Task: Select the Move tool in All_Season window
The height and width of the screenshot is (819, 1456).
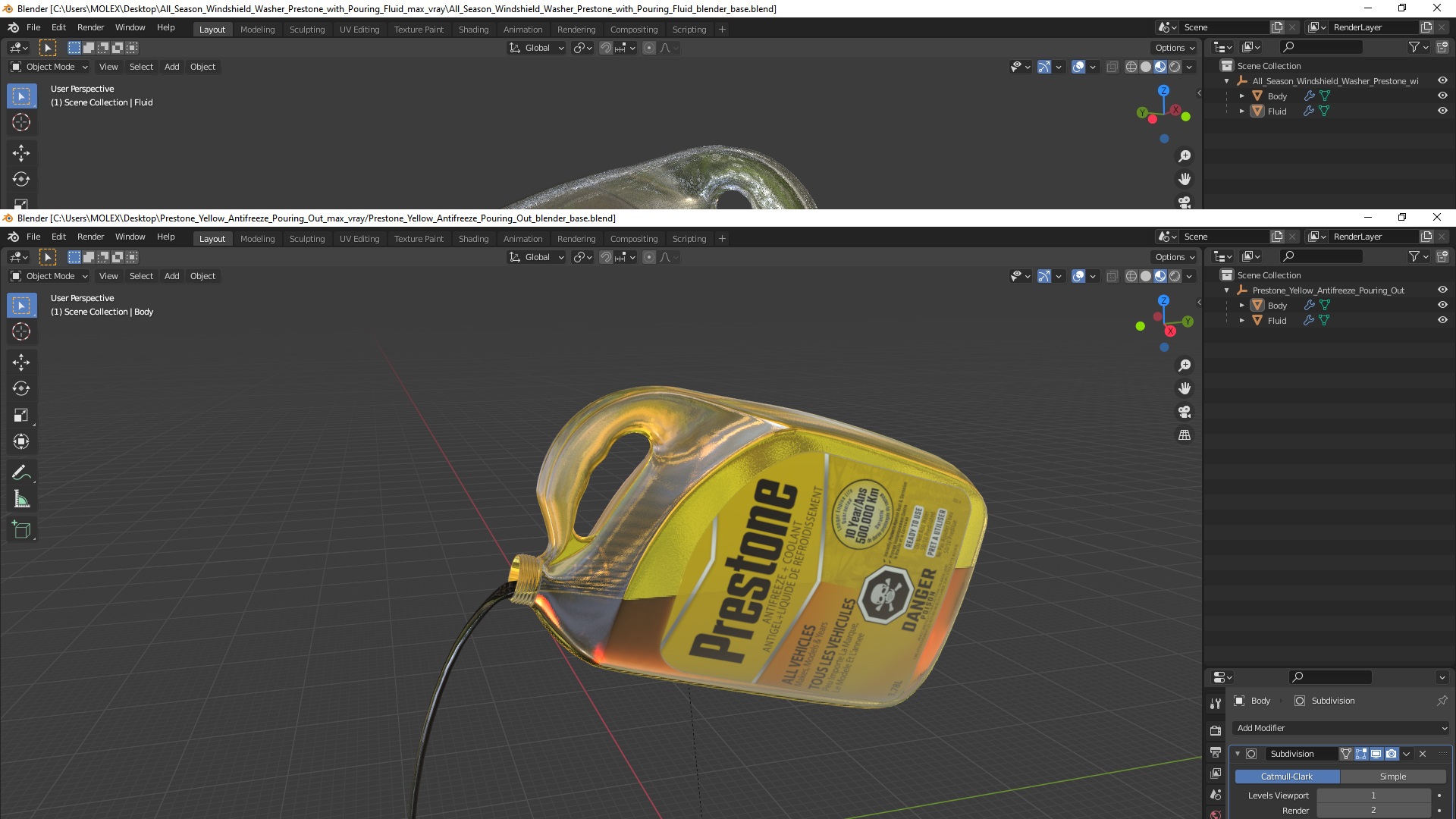Action: tap(21, 152)
